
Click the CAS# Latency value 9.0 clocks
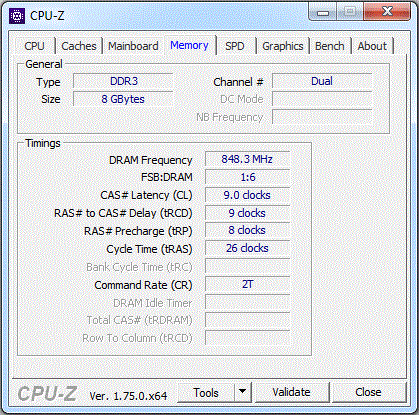click(247, 195)
